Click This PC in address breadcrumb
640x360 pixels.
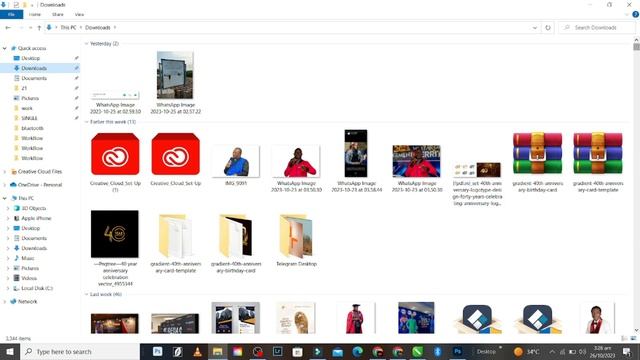point(68,28)
